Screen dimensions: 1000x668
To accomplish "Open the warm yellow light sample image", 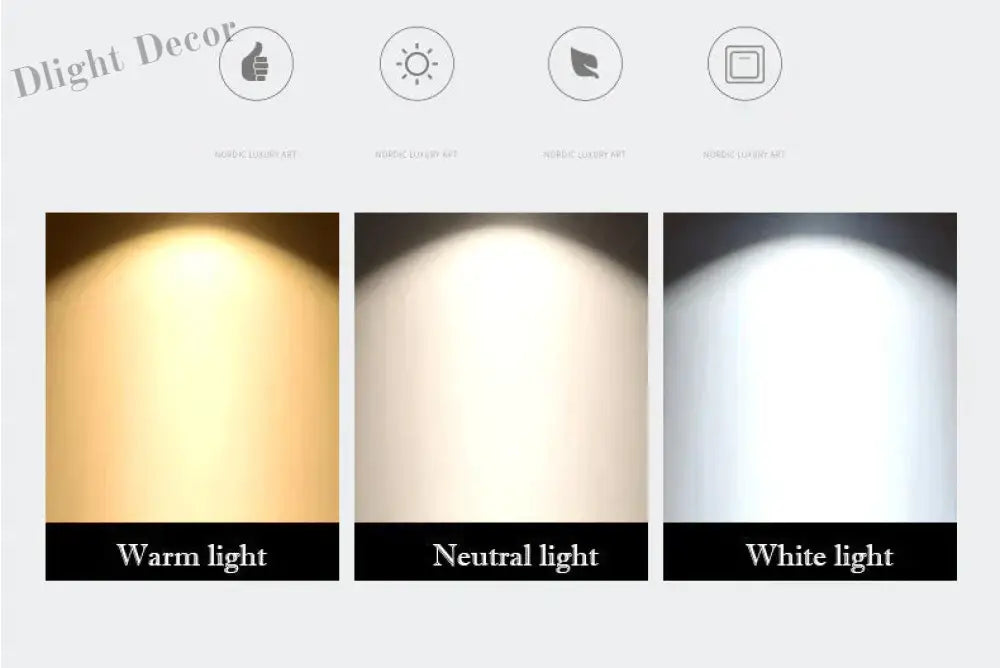I will (193, 367).
